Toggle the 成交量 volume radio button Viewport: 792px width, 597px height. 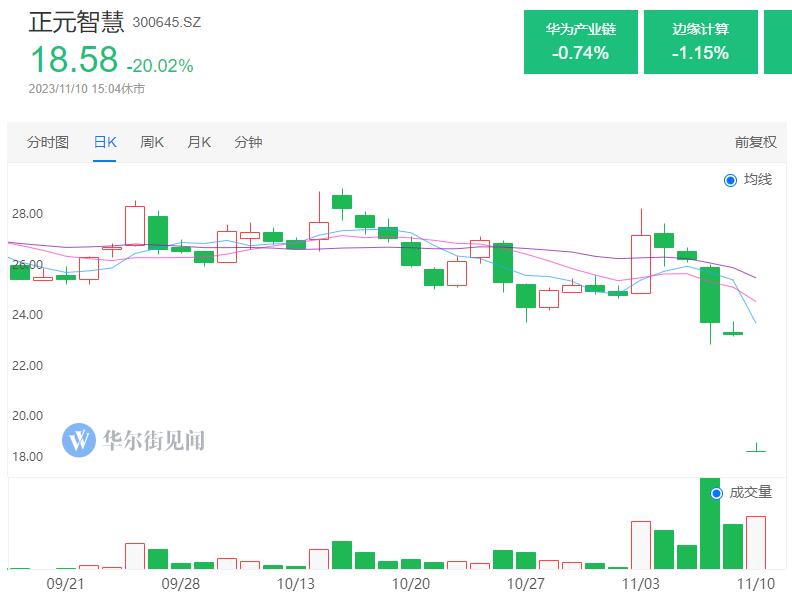716,493
